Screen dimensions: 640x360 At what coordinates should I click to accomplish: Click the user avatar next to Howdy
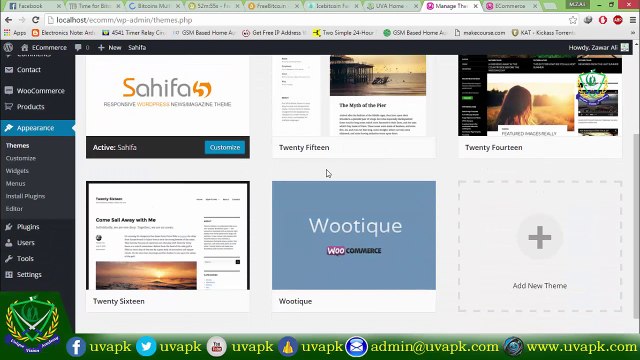point(625,47)
